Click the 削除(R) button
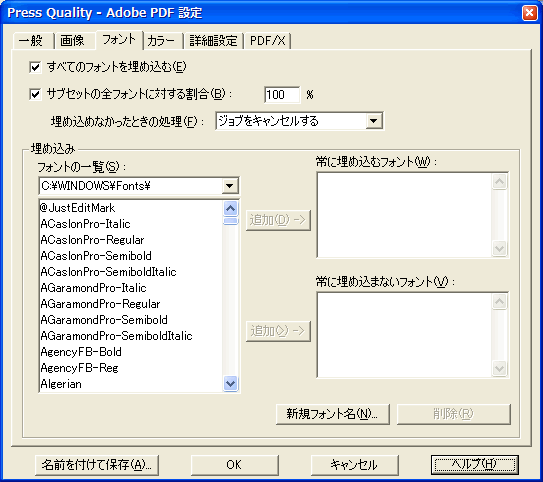 pyautogui.click(x=454, y=414)
